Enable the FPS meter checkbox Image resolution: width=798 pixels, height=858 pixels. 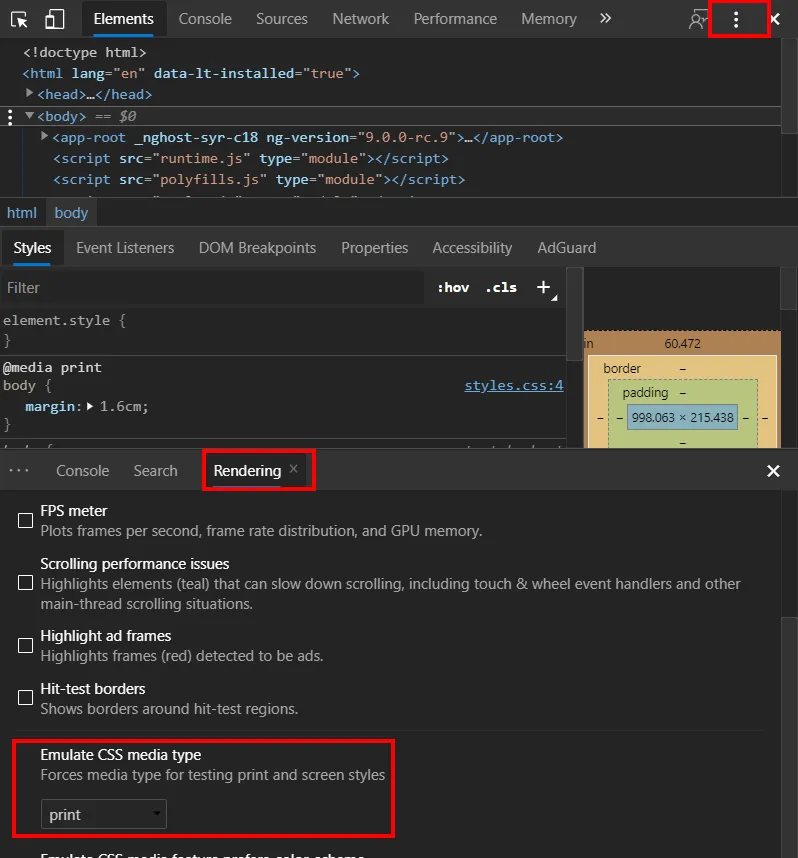click(25, 520)
